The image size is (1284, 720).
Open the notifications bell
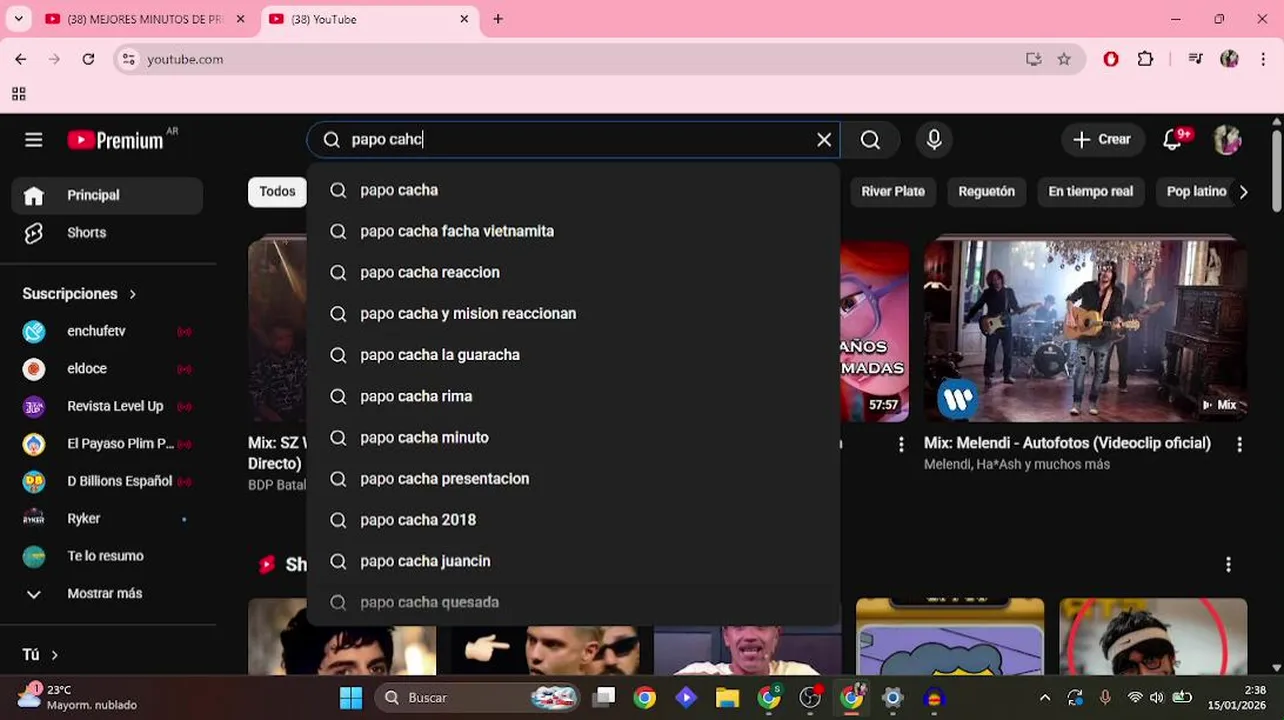(1173, 140)
